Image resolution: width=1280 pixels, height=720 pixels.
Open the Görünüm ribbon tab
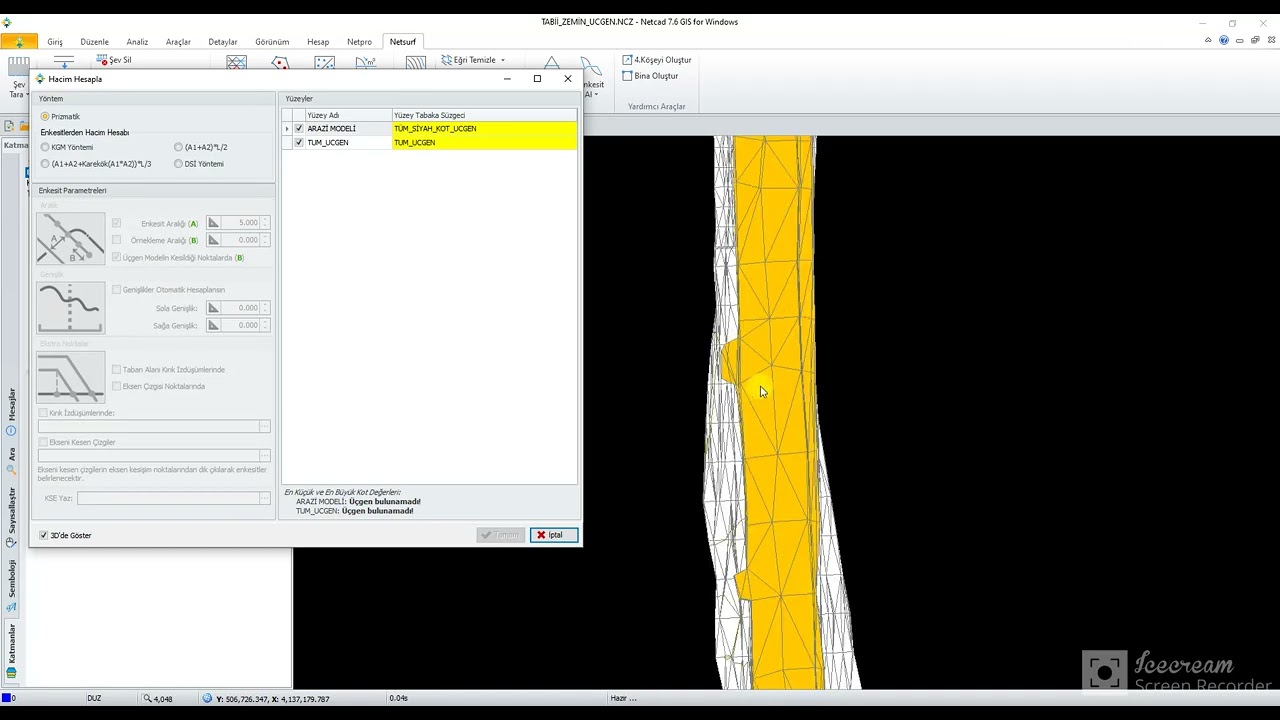(x=272, y=42)
